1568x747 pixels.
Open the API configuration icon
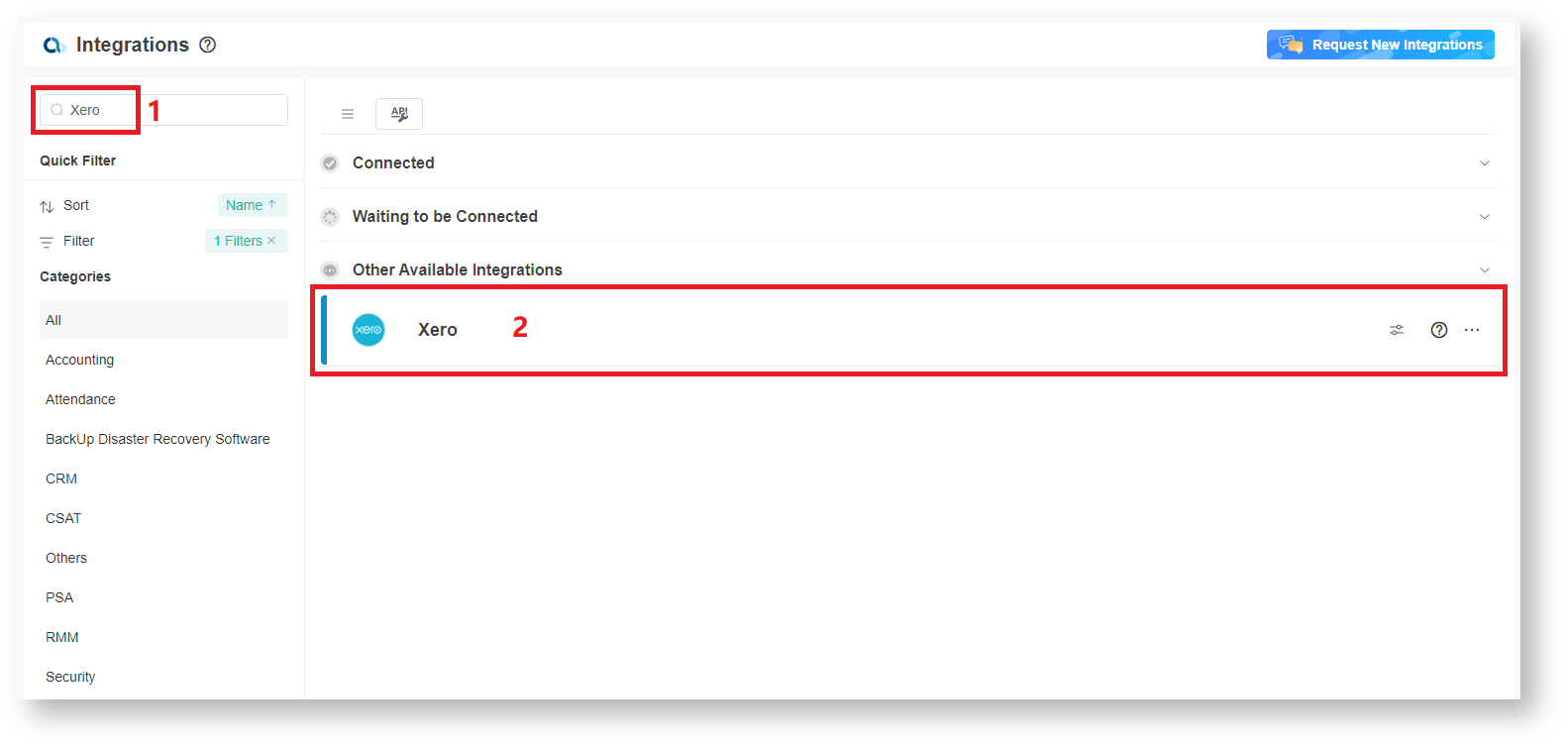click(398, 113)
